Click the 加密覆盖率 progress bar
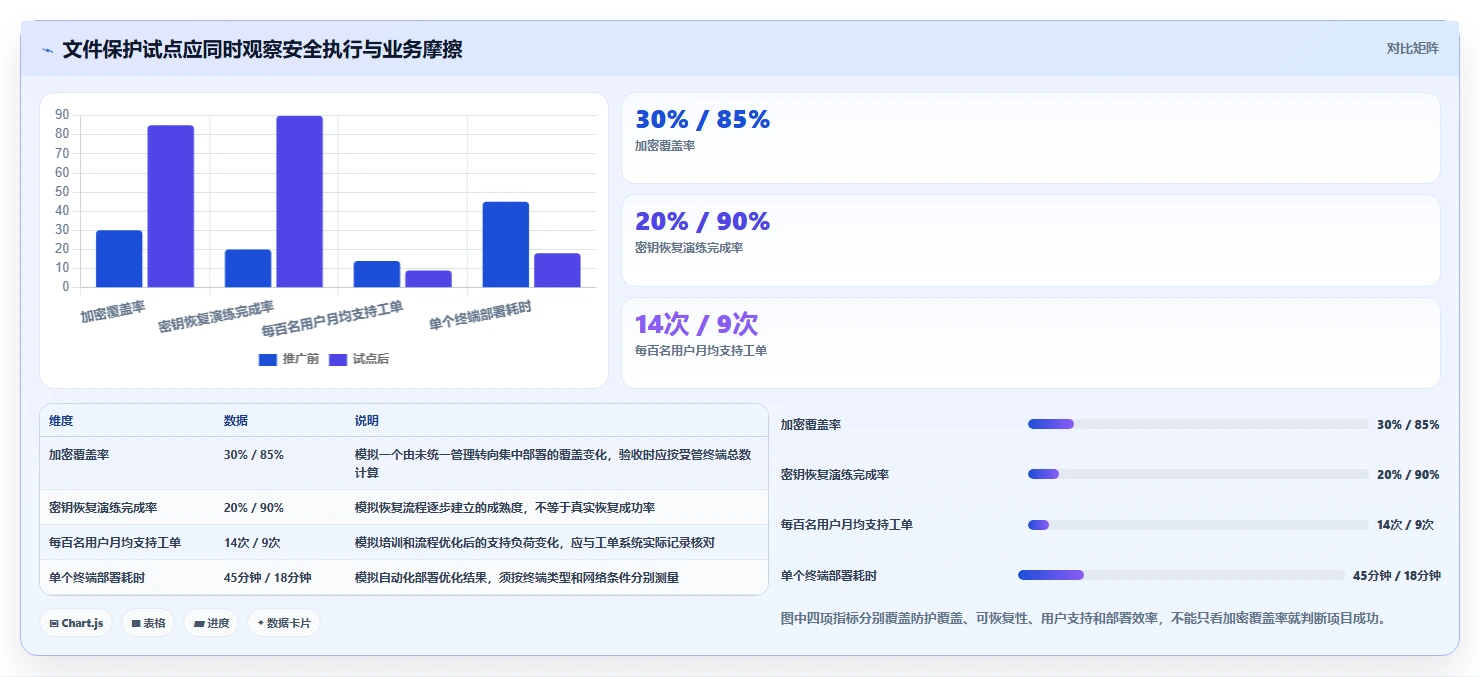1480x677 pixels. click(1198, 424)
